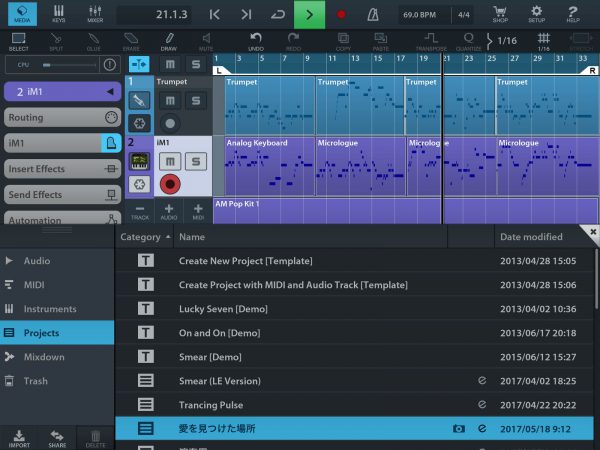The height and width of the screenshot is (450, 600).
Task: Choose the Split scissors tool
Action: click(x=56, y=42)
